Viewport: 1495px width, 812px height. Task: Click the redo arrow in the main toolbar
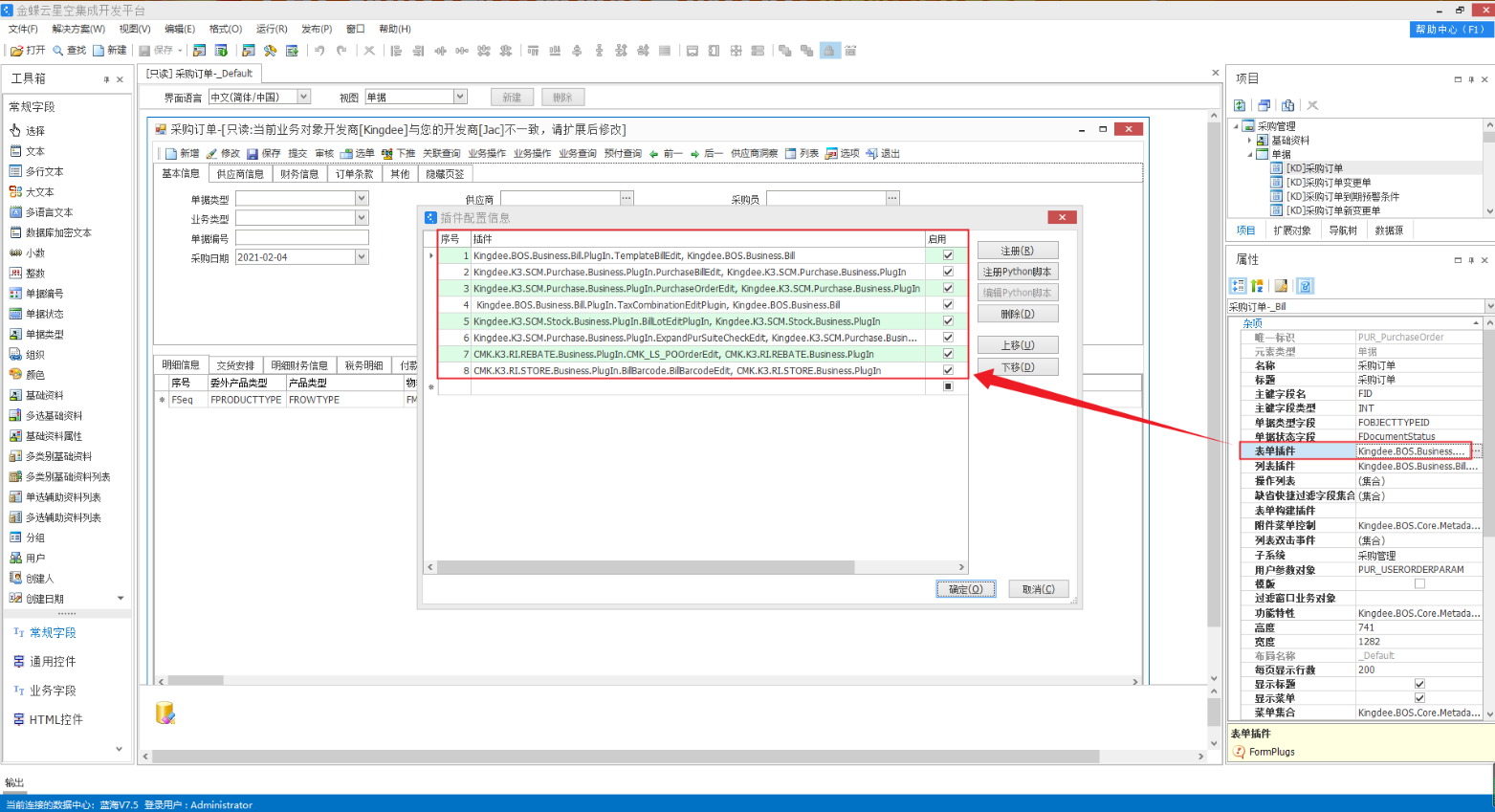pos(341,50)
